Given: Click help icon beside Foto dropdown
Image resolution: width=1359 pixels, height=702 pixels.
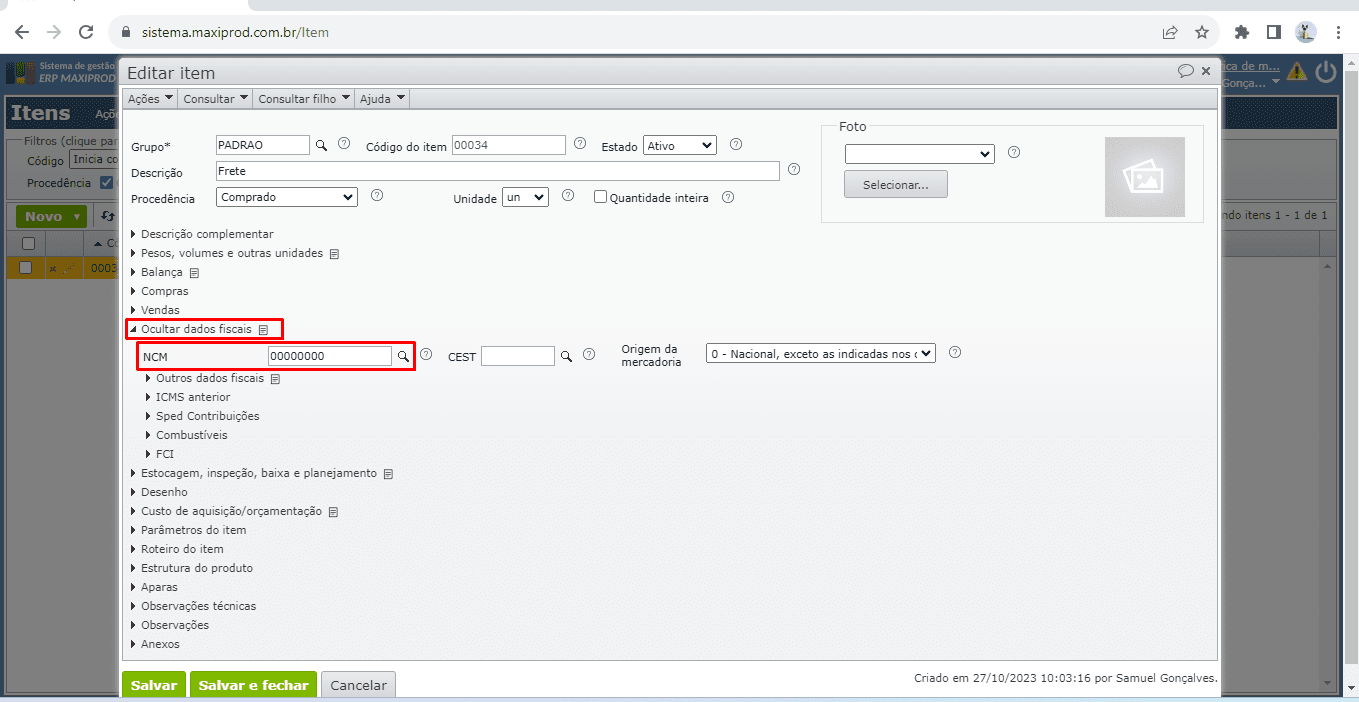Looking at the screenshot, I should (x=1014, y=152).
